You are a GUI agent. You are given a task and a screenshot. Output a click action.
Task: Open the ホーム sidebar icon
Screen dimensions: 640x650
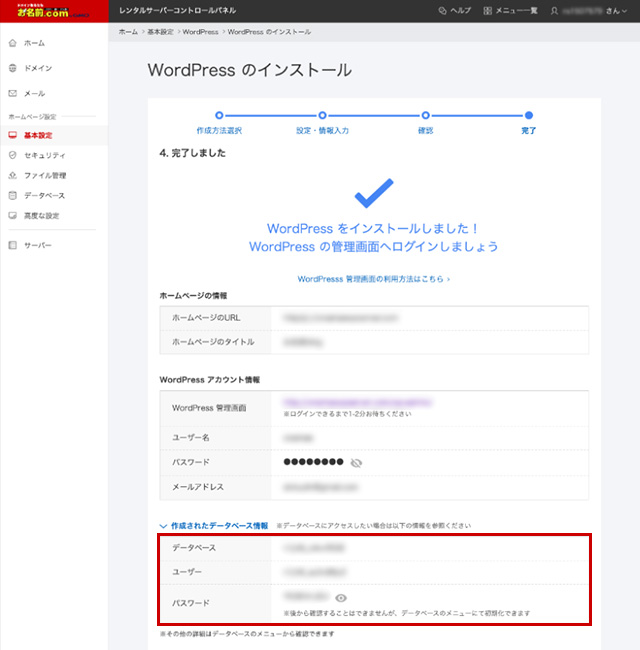tap(13, 43)
